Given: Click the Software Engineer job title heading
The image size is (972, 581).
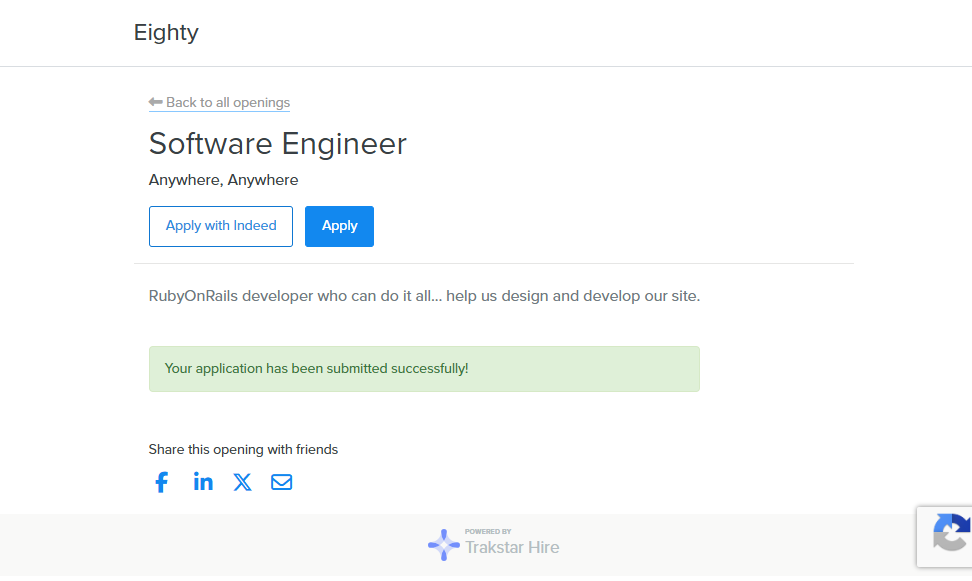Looking at the screenshot, I should tap(277, 144).
